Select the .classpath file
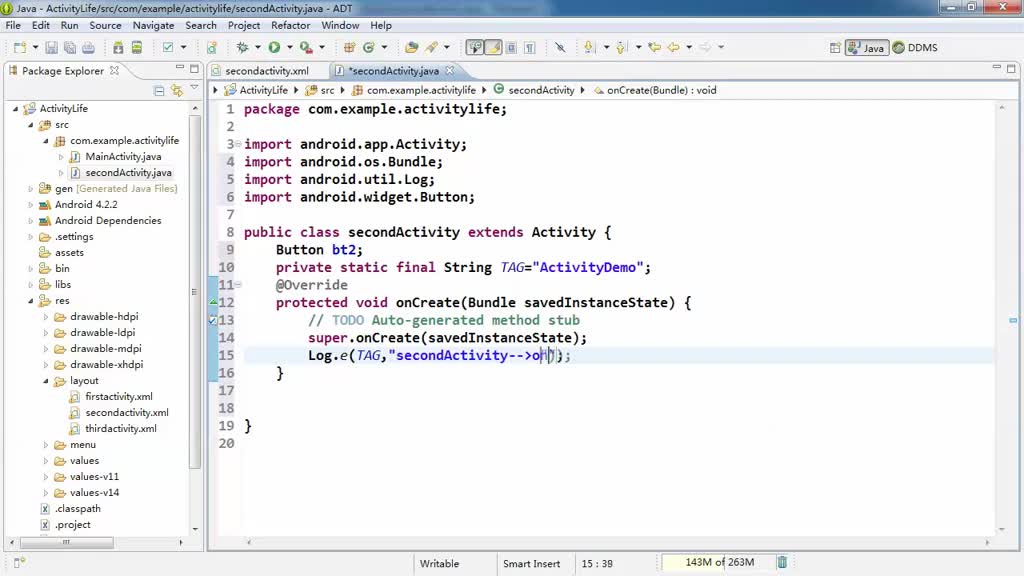This screenshot has height=576, width=1024. [77, 509]
